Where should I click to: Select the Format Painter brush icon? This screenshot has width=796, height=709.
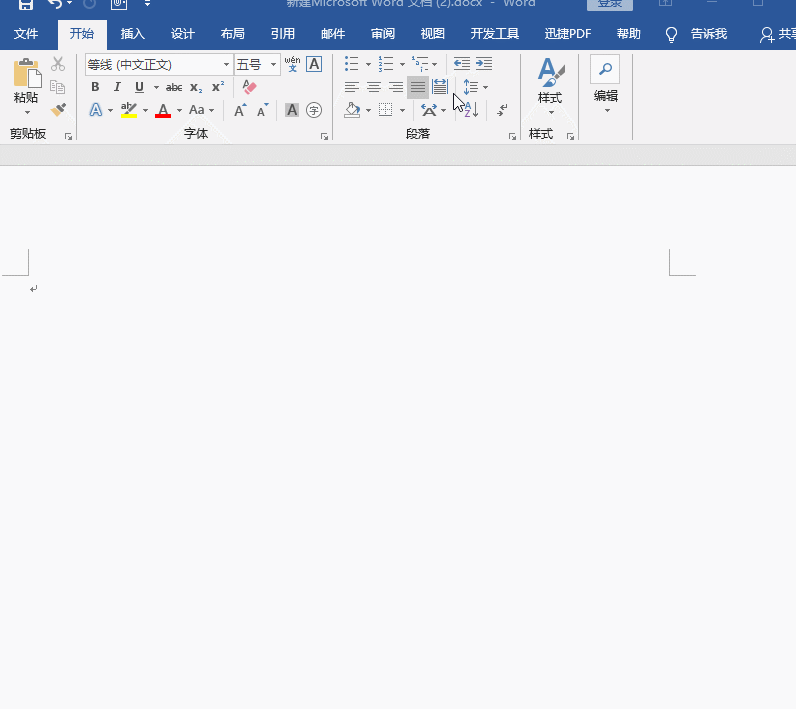pos(58,110)
